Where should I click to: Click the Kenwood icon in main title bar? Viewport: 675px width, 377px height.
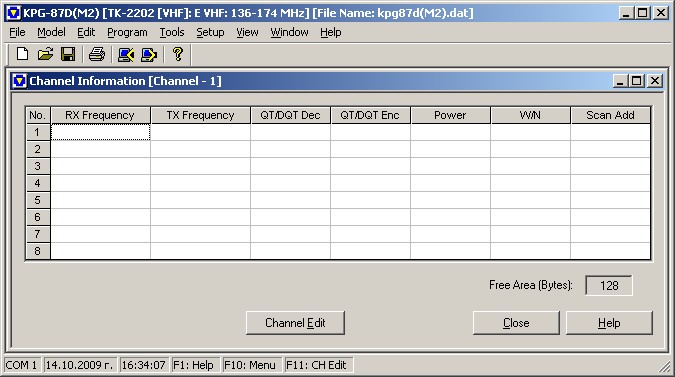point(13,13)
